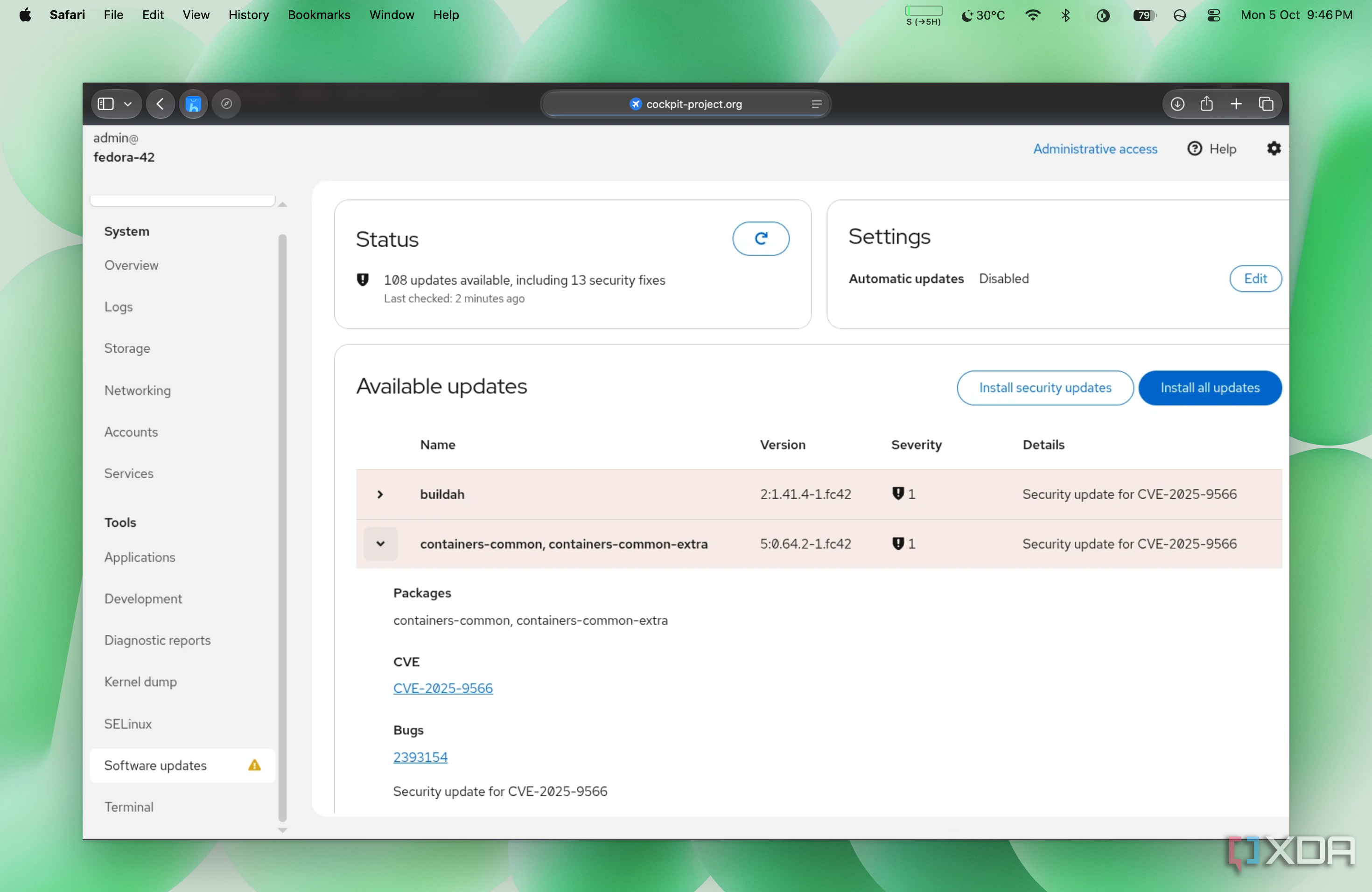Open Accounts in the sidebar
1372x892 pixels.
131,432
